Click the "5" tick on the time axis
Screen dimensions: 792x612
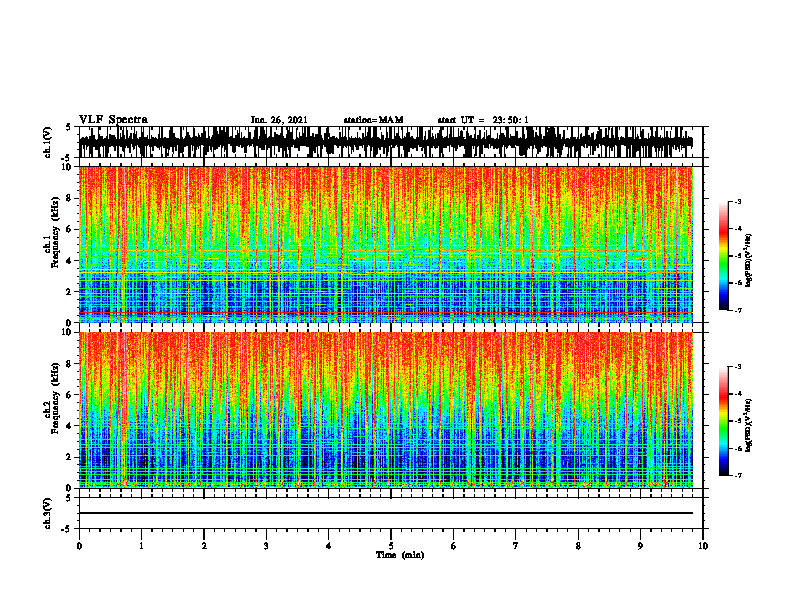coord(391,546)
